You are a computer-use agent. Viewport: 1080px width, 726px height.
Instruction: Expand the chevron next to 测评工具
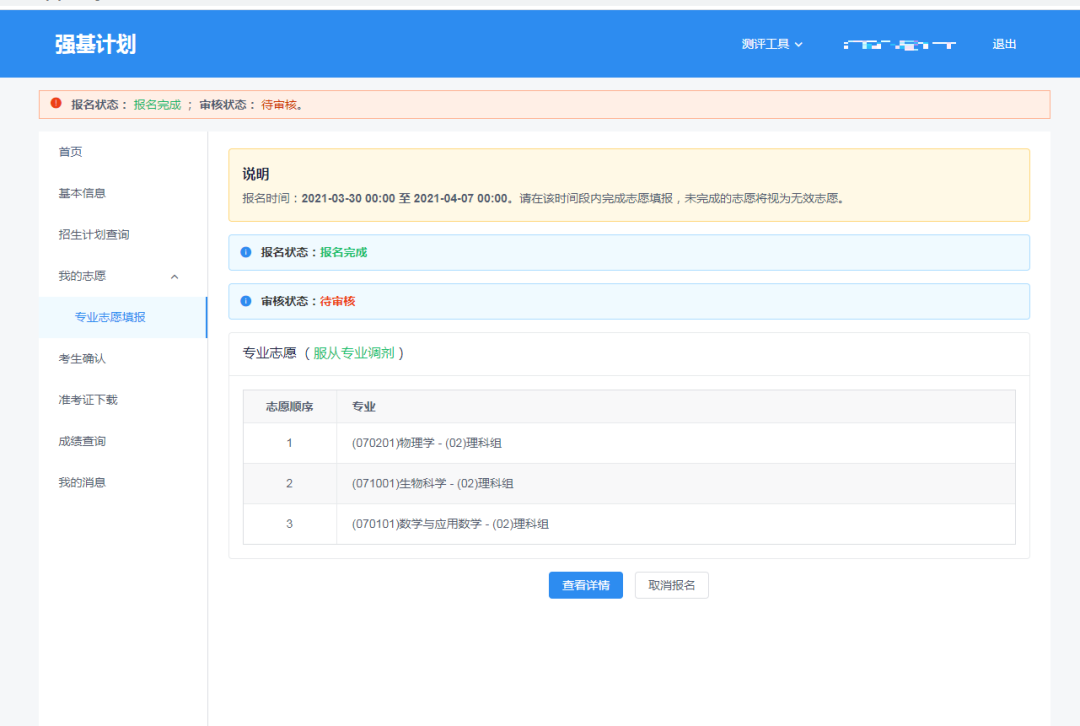pyautogui.click(x=800, y=44)
